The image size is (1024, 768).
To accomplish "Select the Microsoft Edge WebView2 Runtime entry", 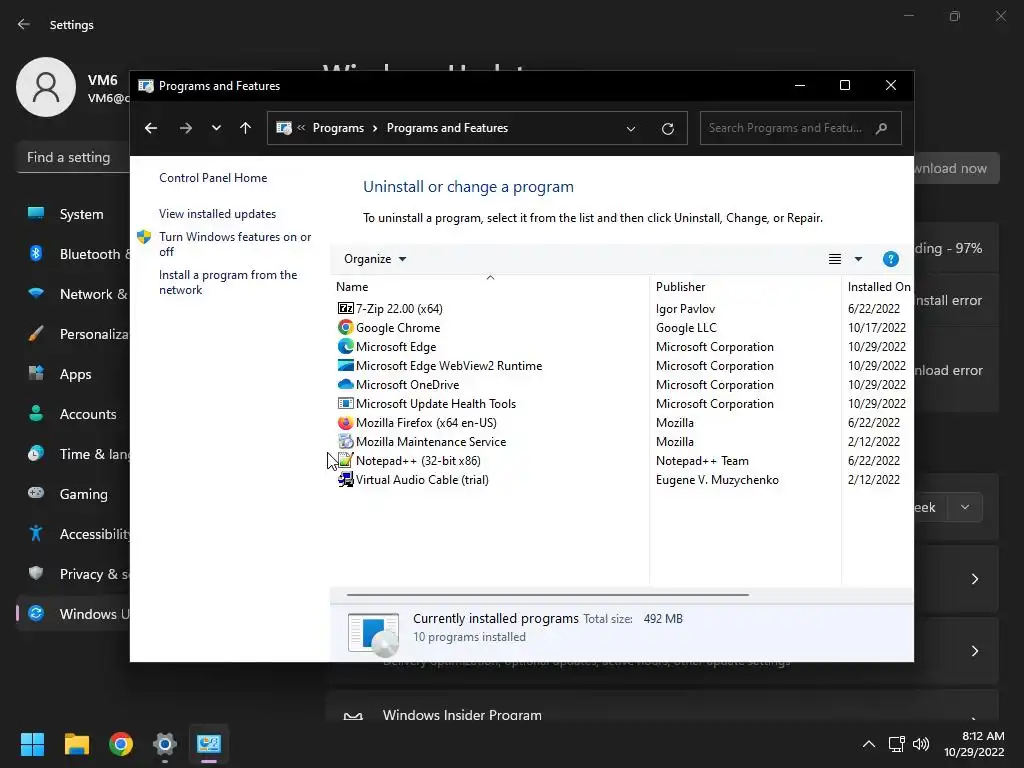I will (x=449, y=366).
